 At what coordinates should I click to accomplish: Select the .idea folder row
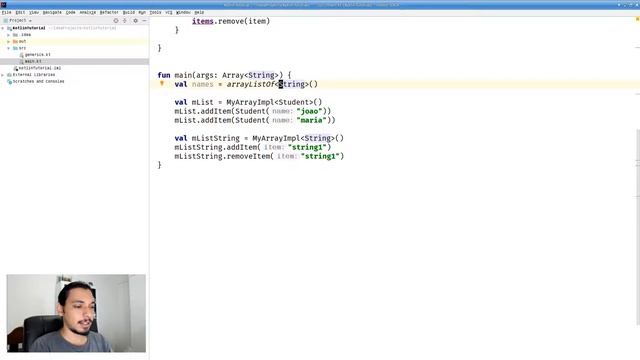(x=74, y=35)
